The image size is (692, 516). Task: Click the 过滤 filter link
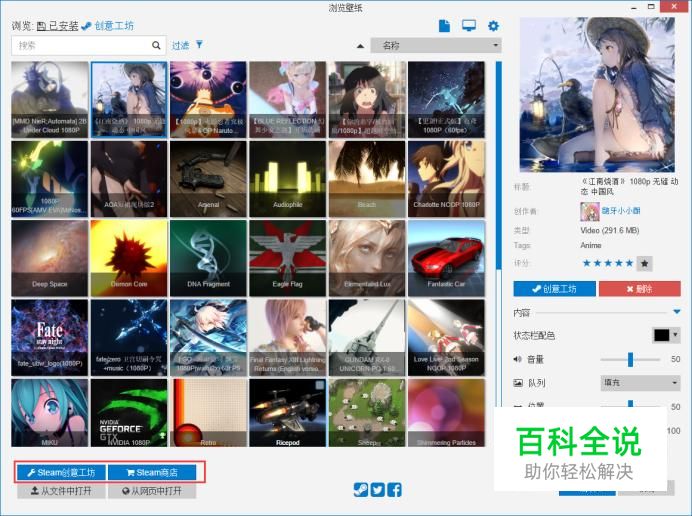click(181, 45)
